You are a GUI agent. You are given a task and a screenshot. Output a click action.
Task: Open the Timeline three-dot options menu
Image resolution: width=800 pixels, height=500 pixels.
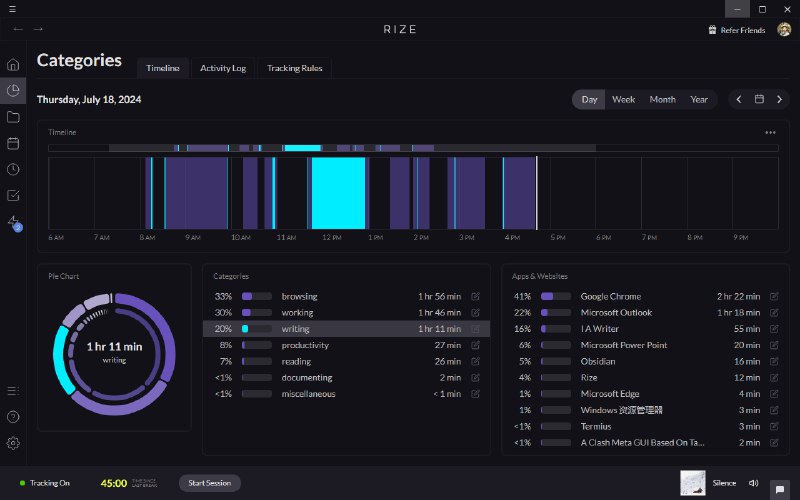(770, 132)
